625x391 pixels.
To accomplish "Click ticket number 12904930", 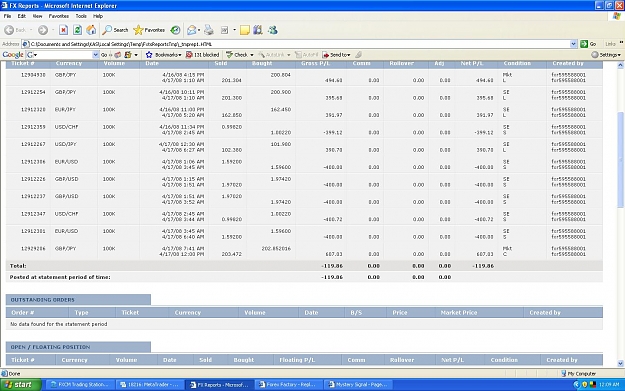I will click(33, 75).
